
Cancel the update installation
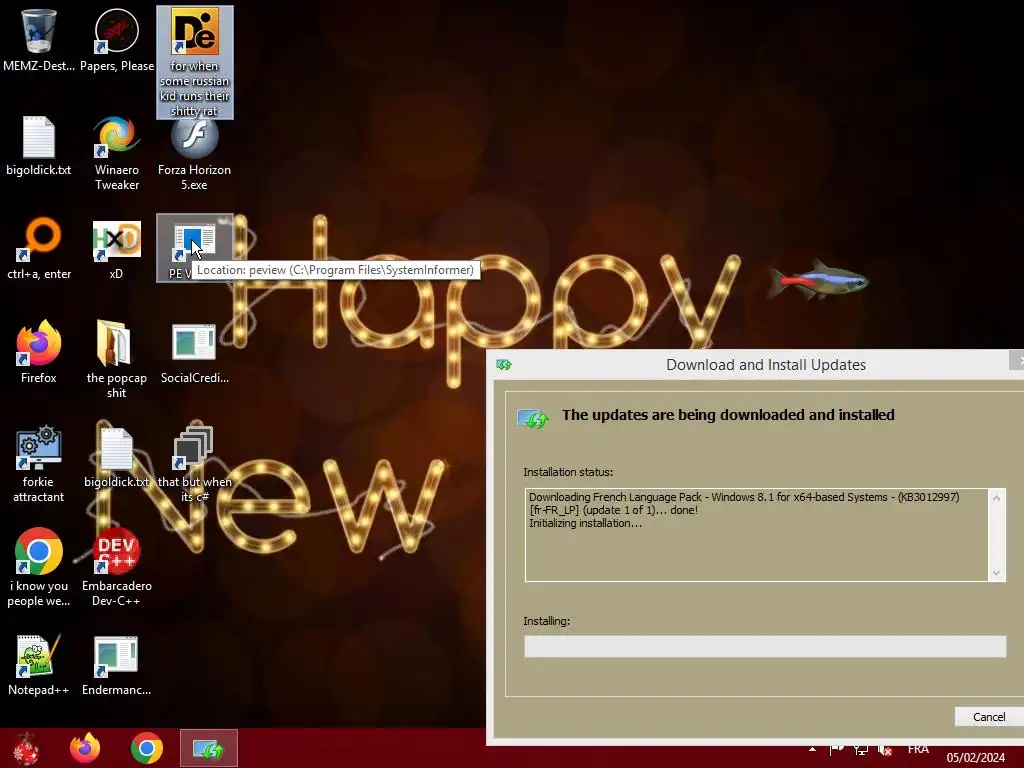tap(989, 717)
